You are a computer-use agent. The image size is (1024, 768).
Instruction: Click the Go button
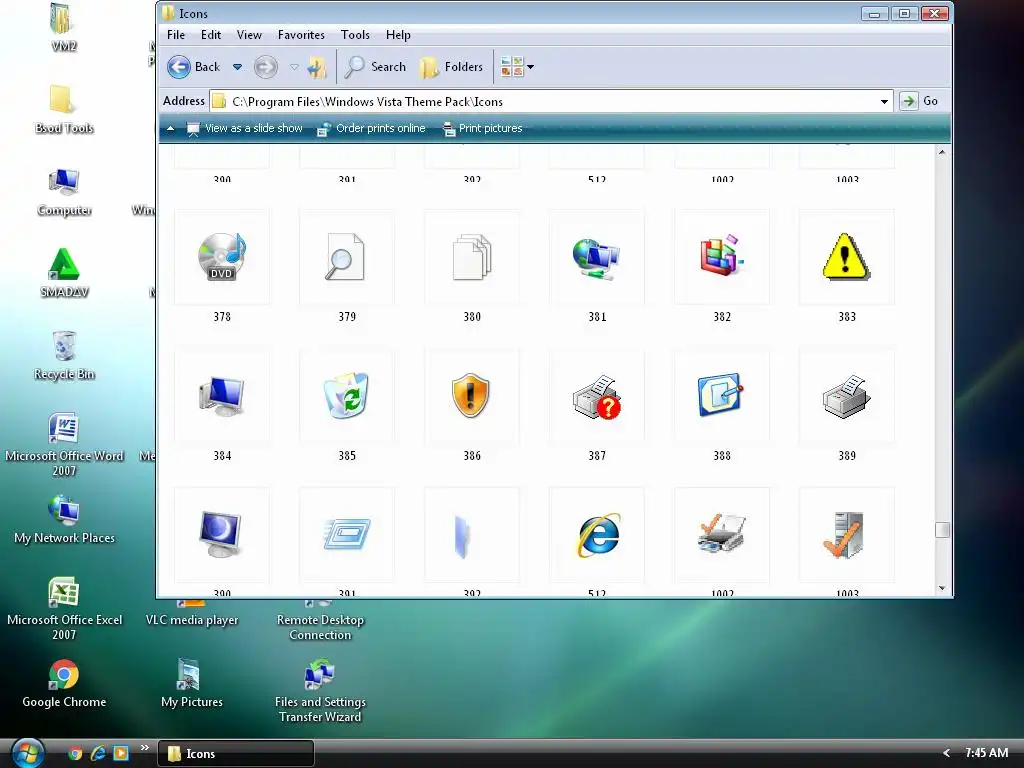click(x=920, y=101)
